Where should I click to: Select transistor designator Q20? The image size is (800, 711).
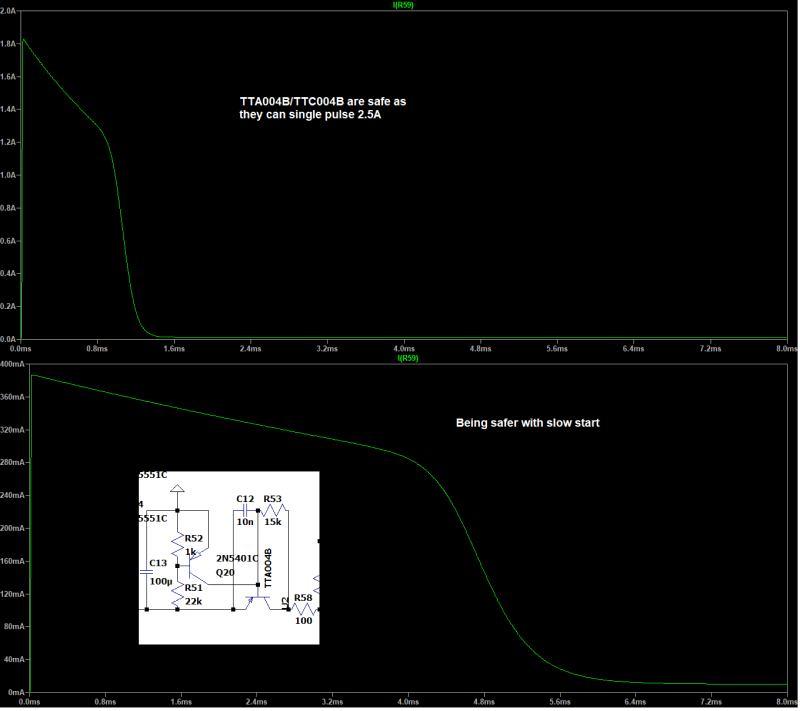coord(225,573)
